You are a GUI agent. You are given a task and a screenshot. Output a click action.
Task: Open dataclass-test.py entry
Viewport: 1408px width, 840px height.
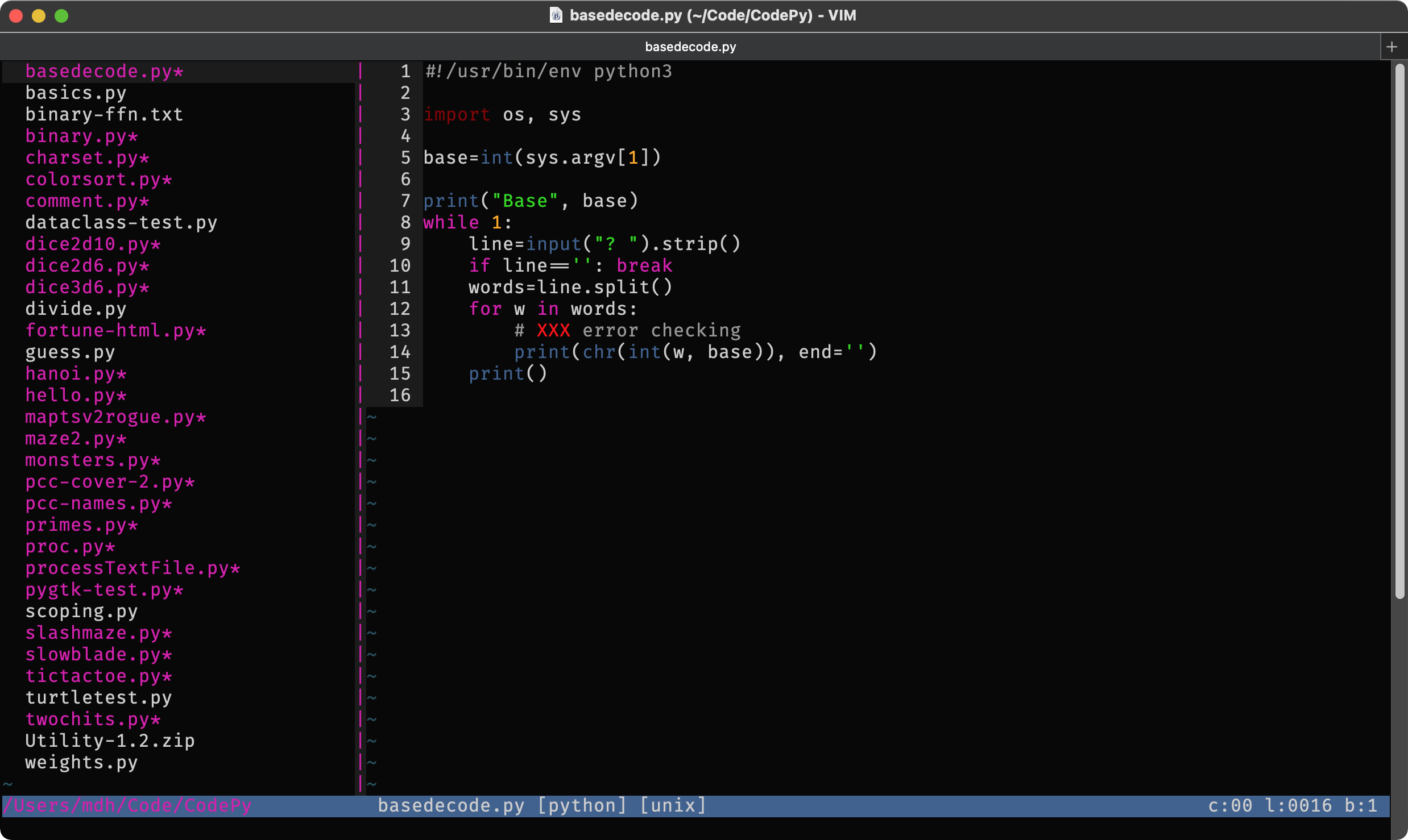pos(121,222)
